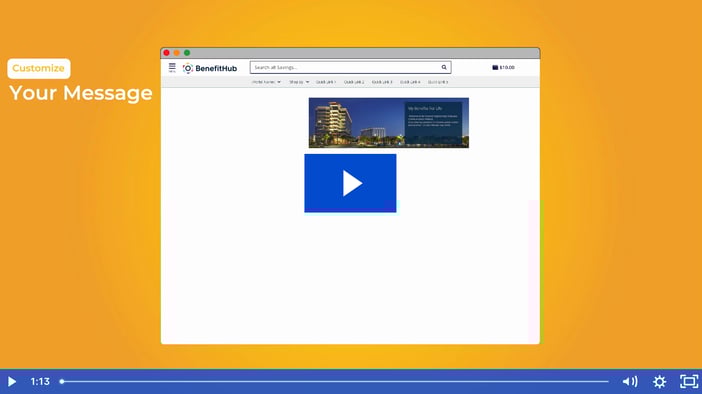Open Quick Link 4
The image size is (702, 394).
click(x=410, y=82)
